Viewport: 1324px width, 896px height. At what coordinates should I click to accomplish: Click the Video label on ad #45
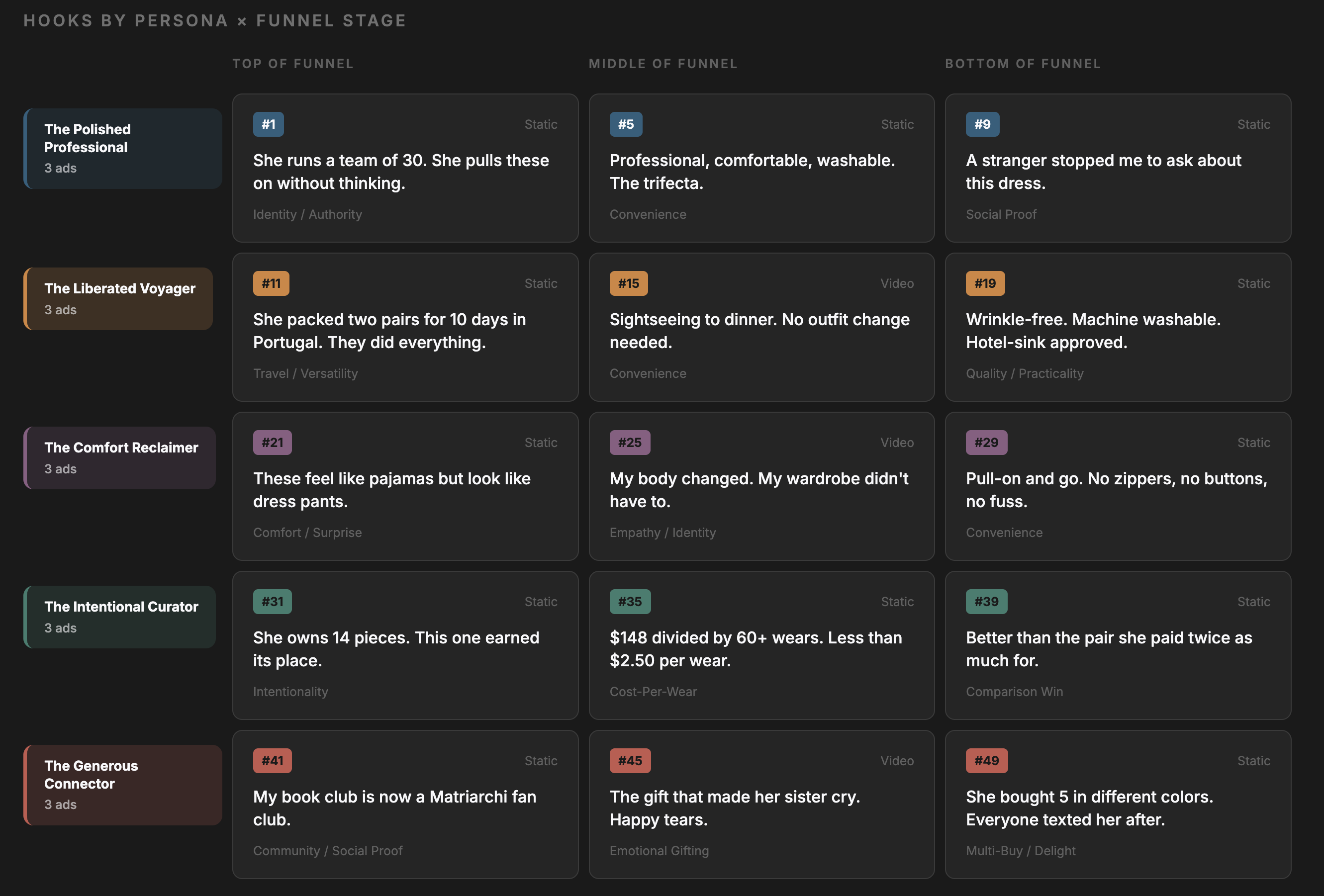tap(896, 760)
